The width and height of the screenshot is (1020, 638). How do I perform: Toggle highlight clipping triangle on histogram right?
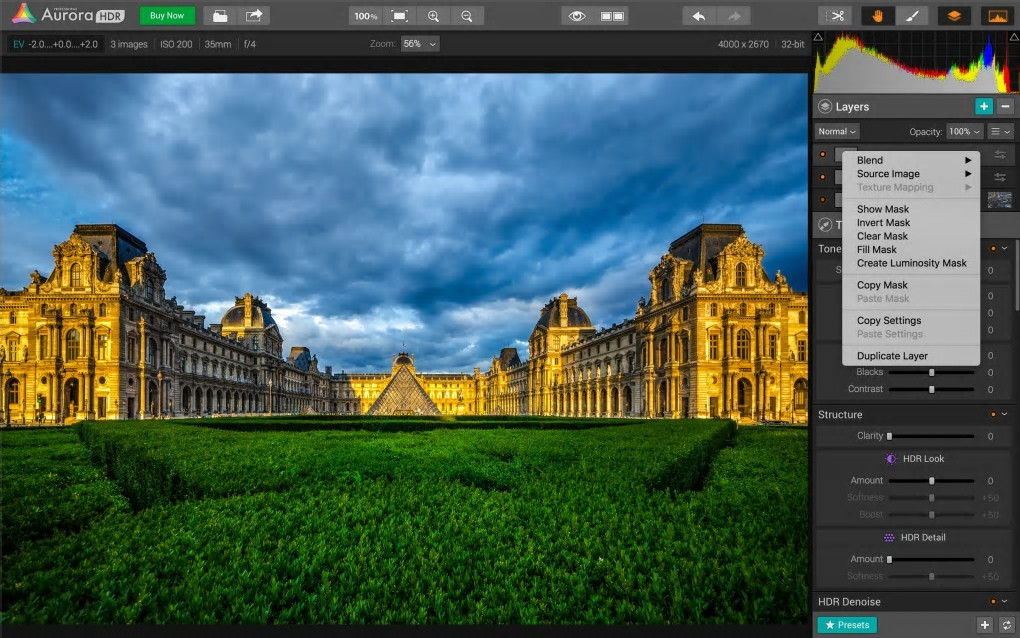[1014, 37]
